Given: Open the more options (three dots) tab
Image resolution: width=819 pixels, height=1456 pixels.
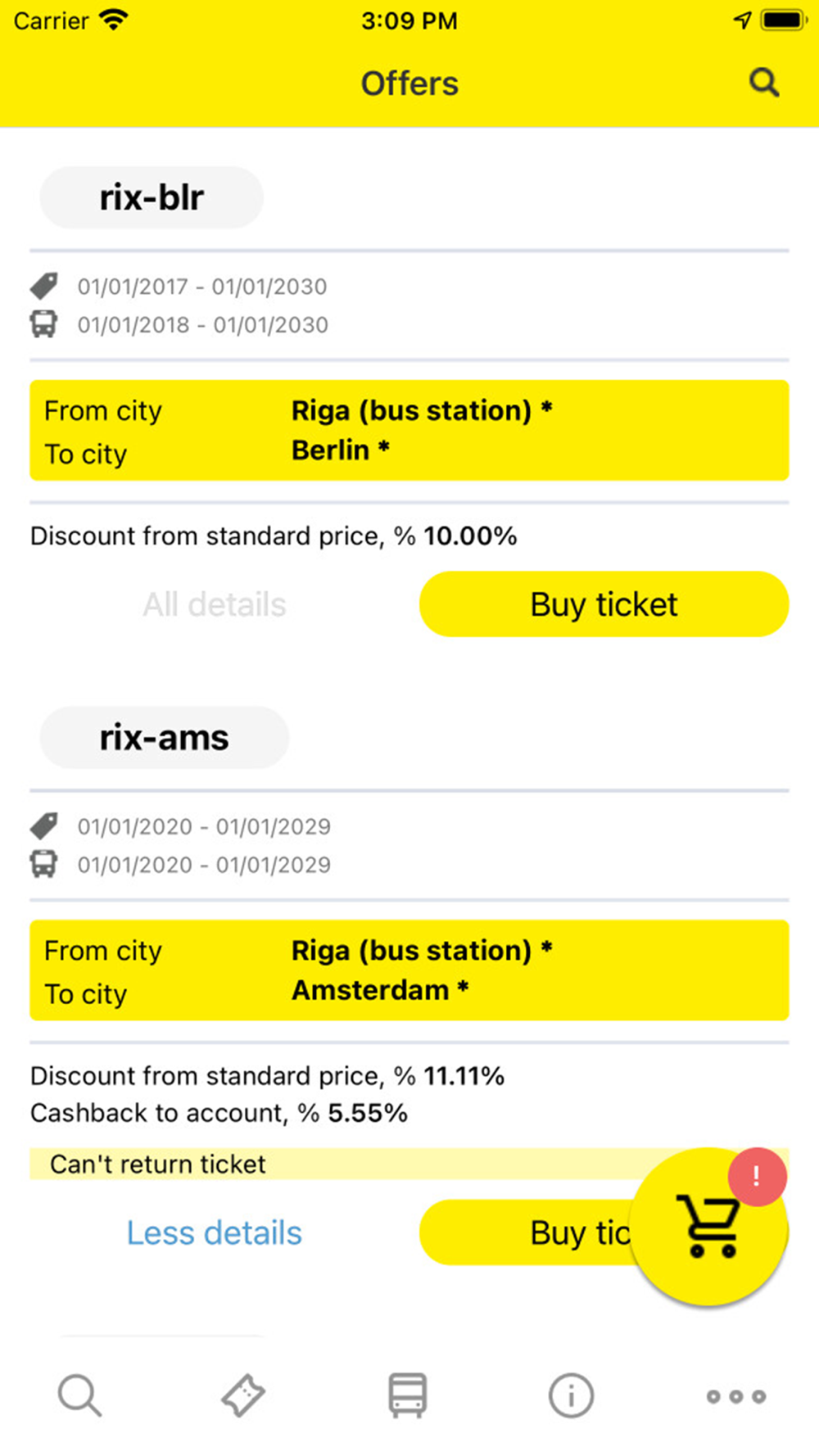Looking at the screenshot, I should click(x=736, y=1396).
